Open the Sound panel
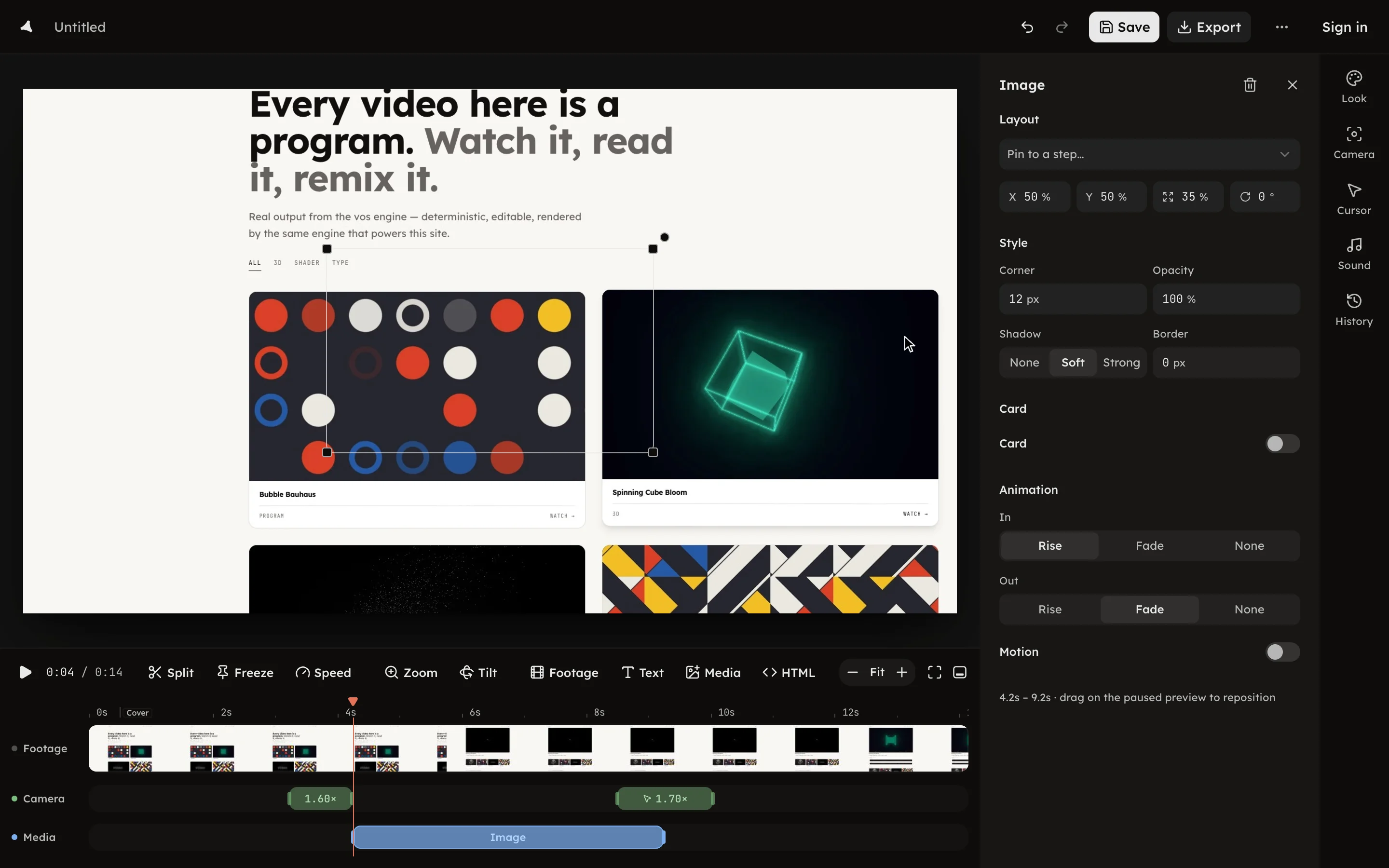 (1354, 254)
